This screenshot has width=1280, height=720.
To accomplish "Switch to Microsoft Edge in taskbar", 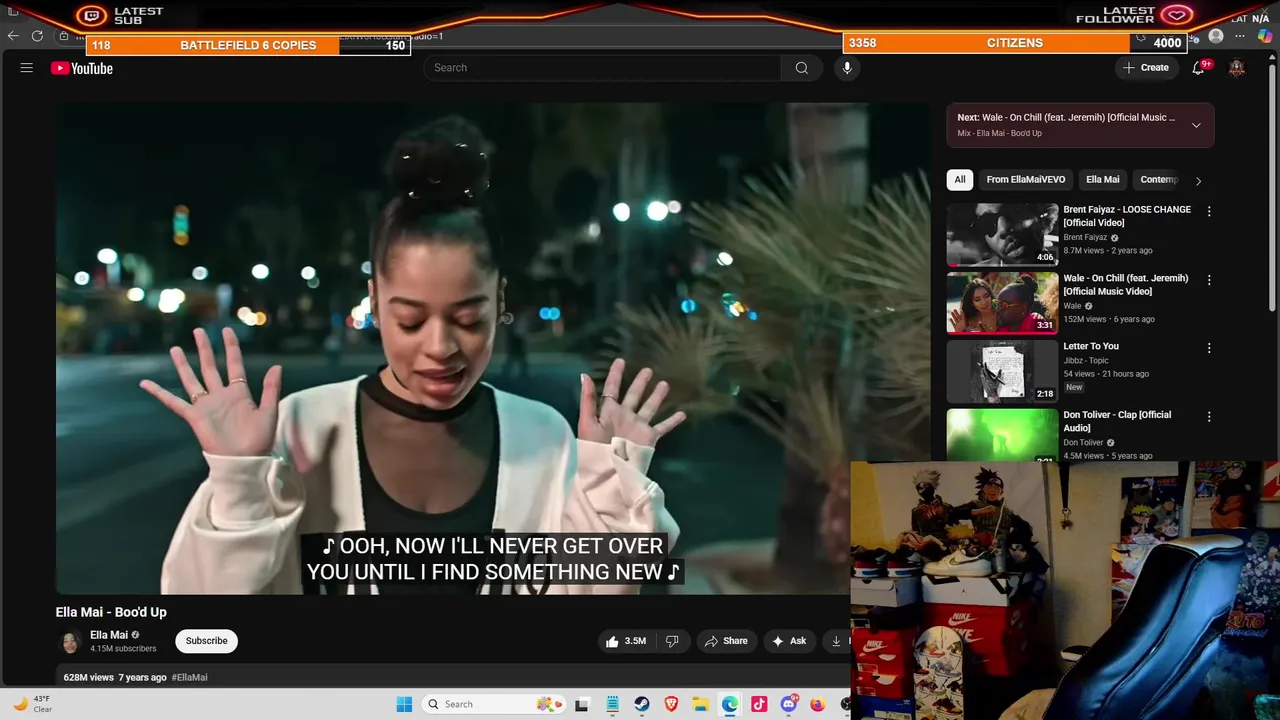I will pyautogui.click(x=730, y=704).
